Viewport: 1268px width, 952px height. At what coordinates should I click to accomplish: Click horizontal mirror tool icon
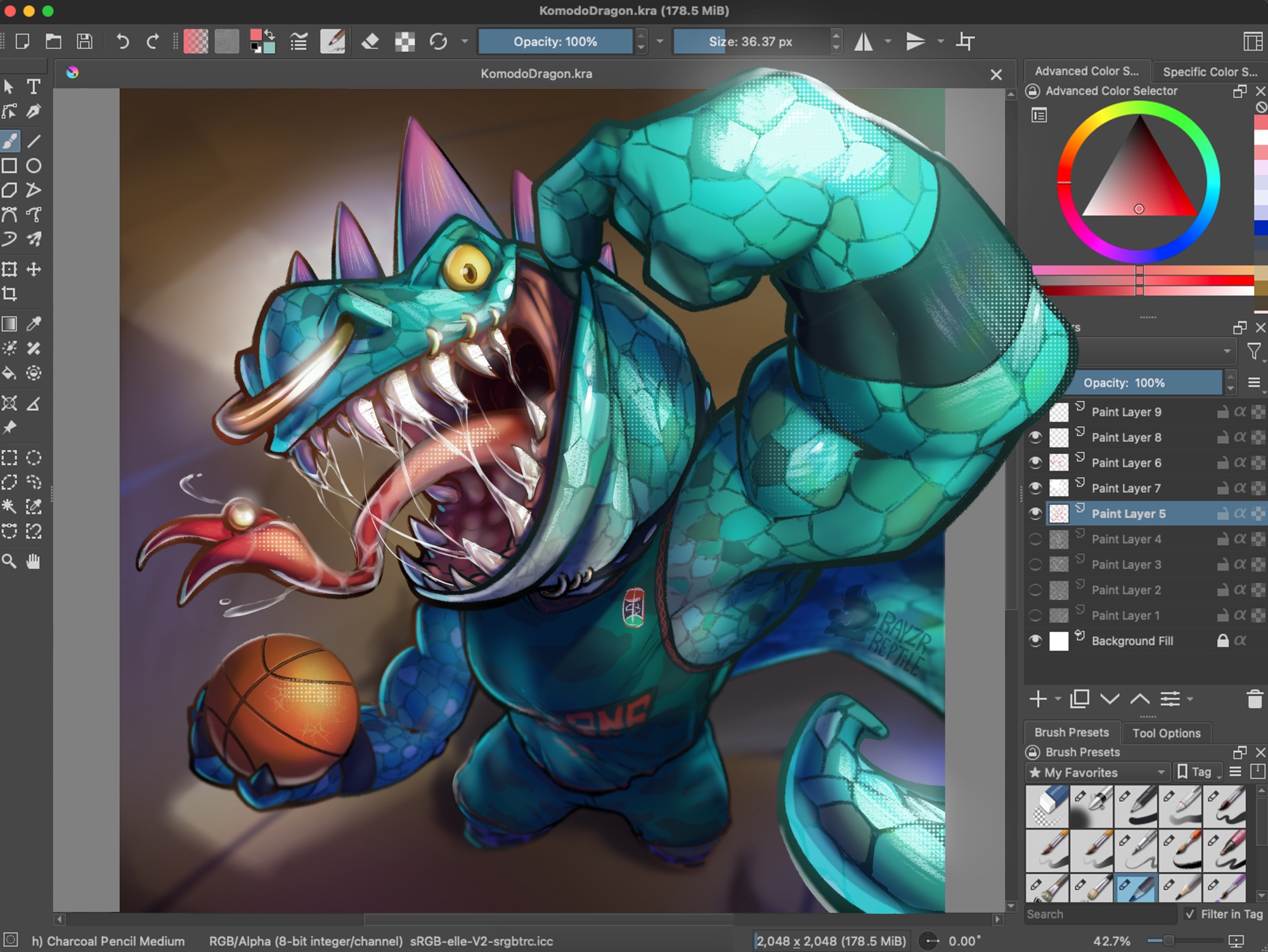864,42
